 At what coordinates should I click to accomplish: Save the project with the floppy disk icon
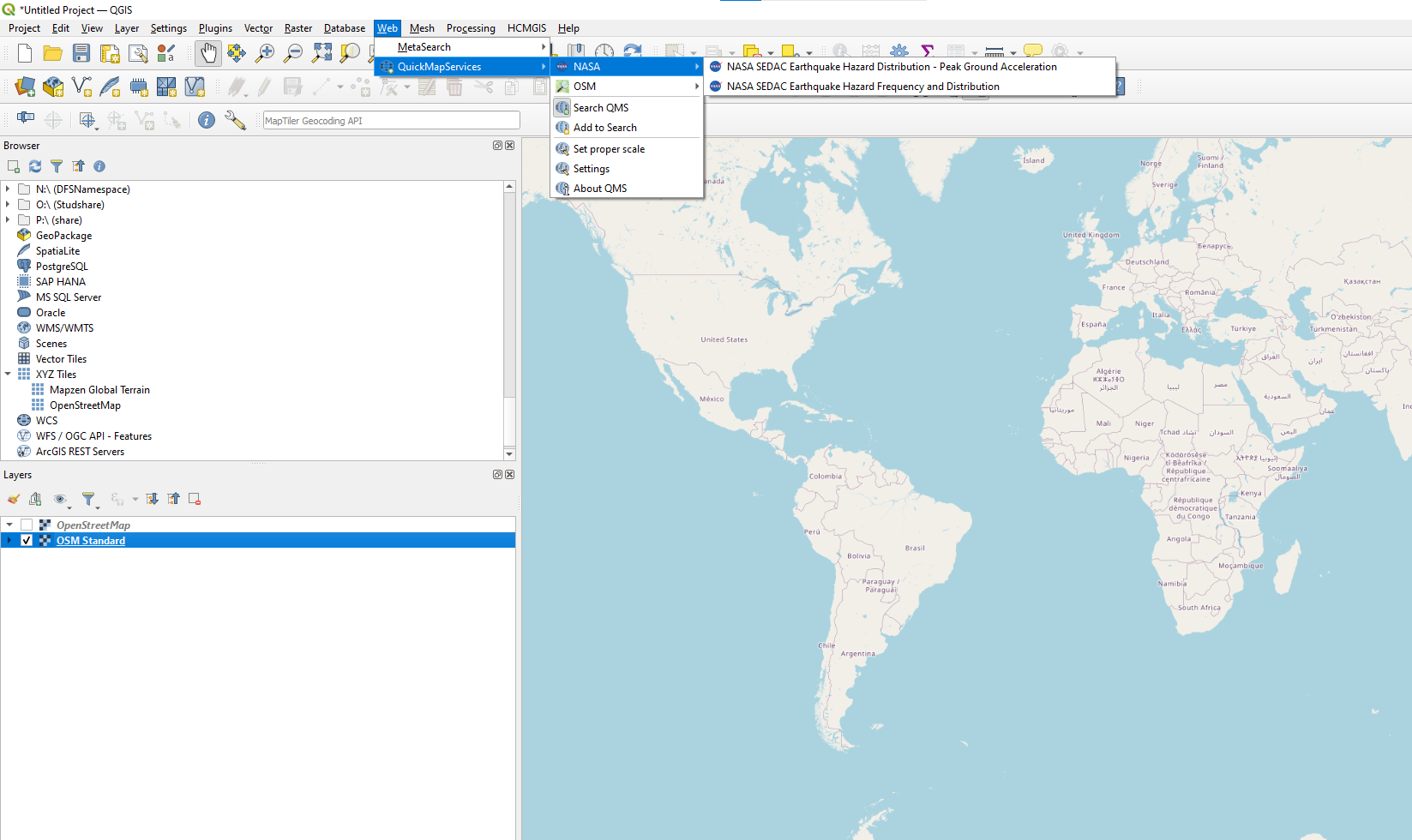[x=81, y=53]
